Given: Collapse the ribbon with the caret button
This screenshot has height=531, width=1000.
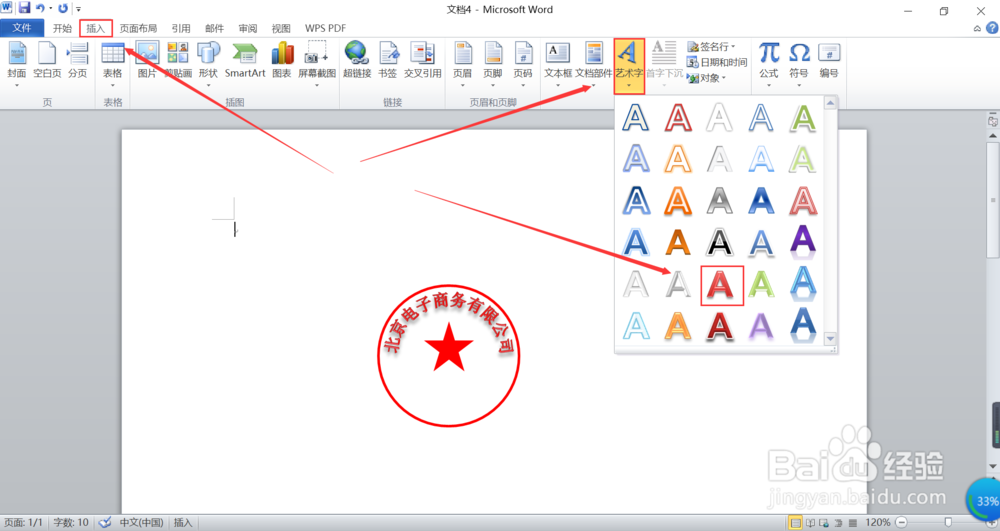Looking at the screenshot, I should point(977,28).
